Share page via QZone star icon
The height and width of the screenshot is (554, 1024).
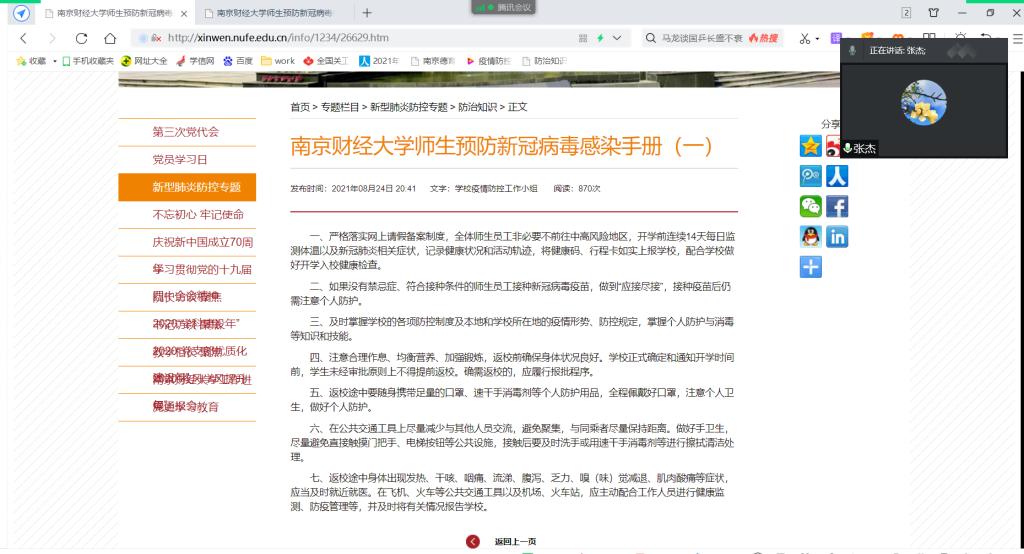click(810, 146)
